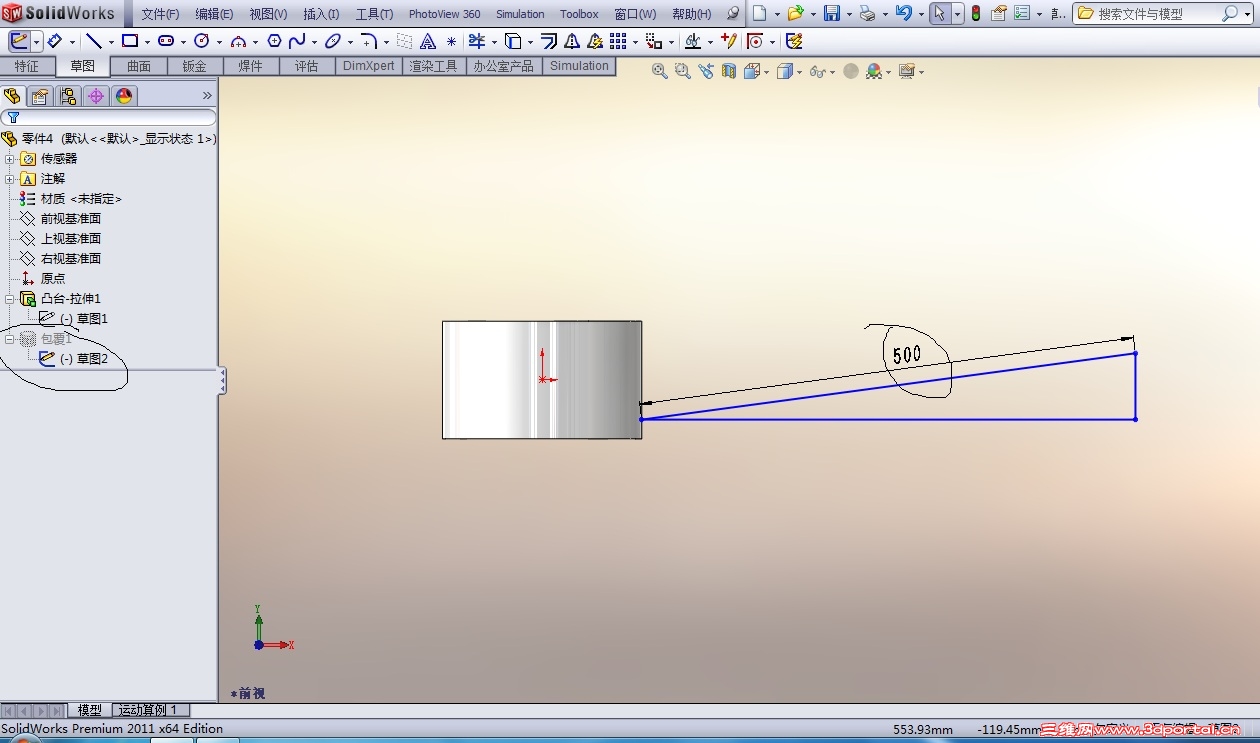
Task: Select 材质 <未指定> tree item
Action: pyautogui.click(x=81, y=199)
